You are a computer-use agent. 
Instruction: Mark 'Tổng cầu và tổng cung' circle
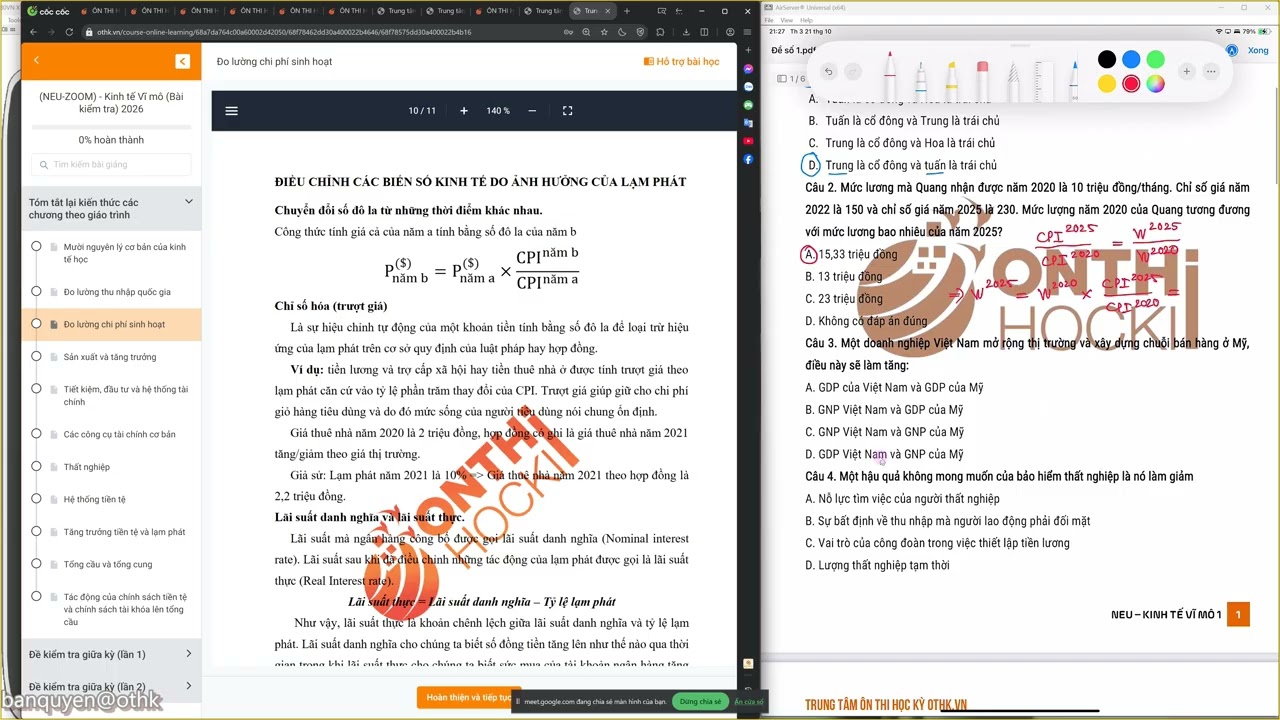36,564
